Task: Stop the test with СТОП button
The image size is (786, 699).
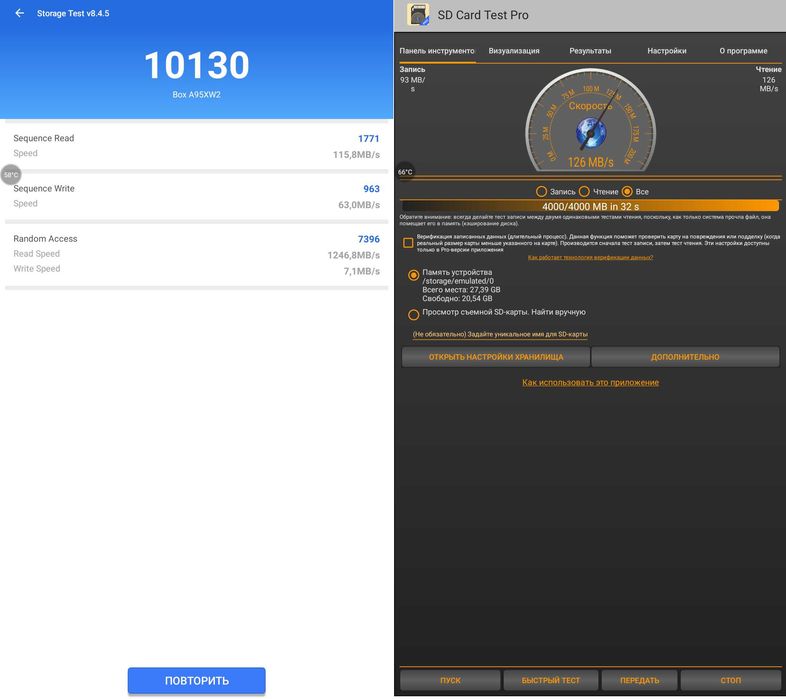Action: [731, 680]
